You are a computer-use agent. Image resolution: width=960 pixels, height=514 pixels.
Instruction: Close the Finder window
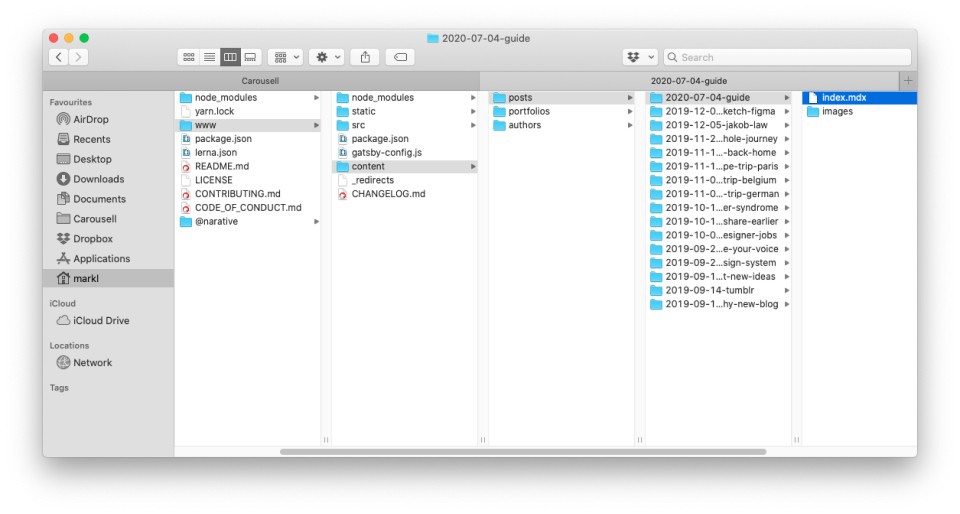pyautogui.click(x=54, y=38)
